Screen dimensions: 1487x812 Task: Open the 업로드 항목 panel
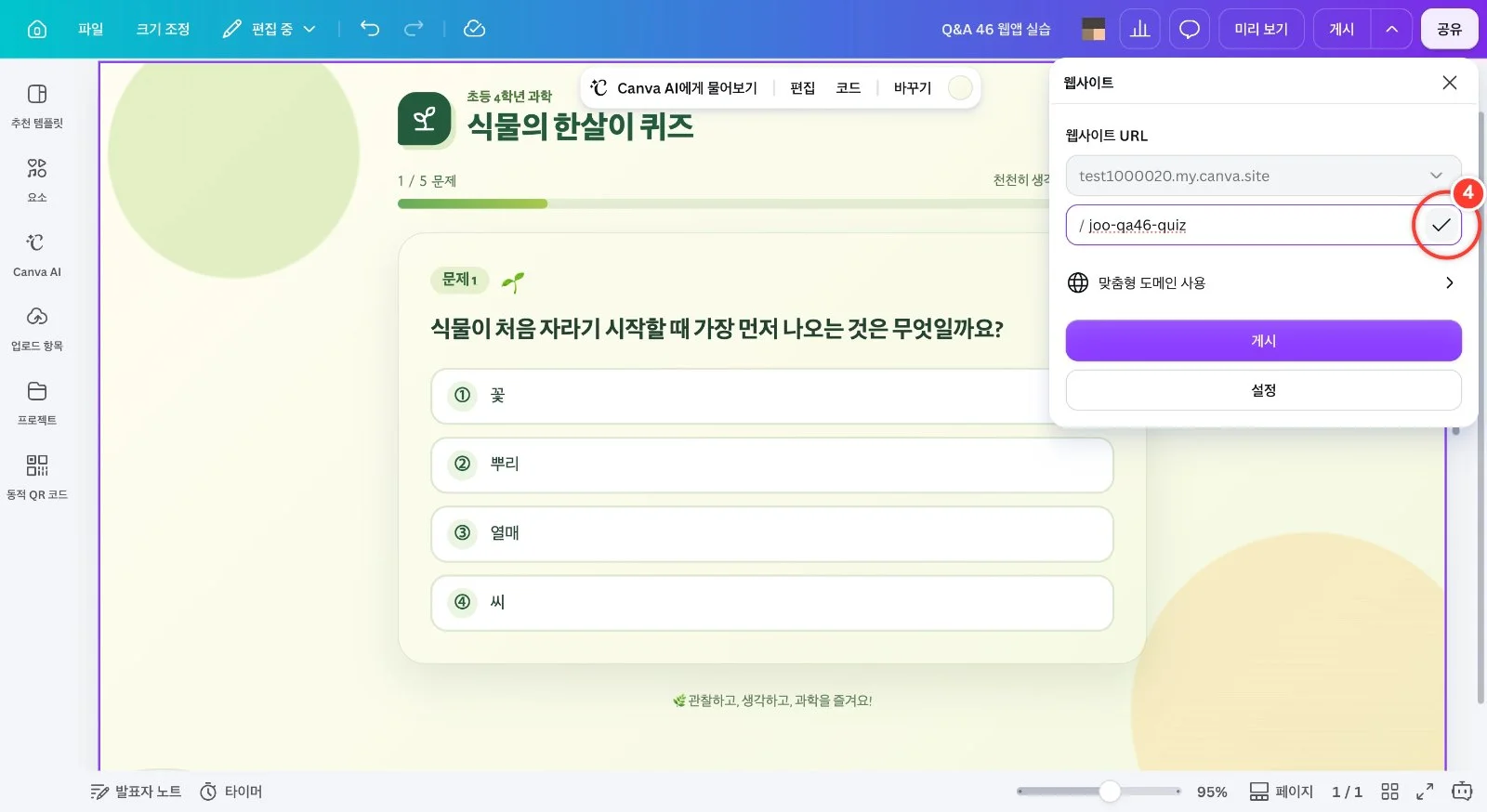37,329
